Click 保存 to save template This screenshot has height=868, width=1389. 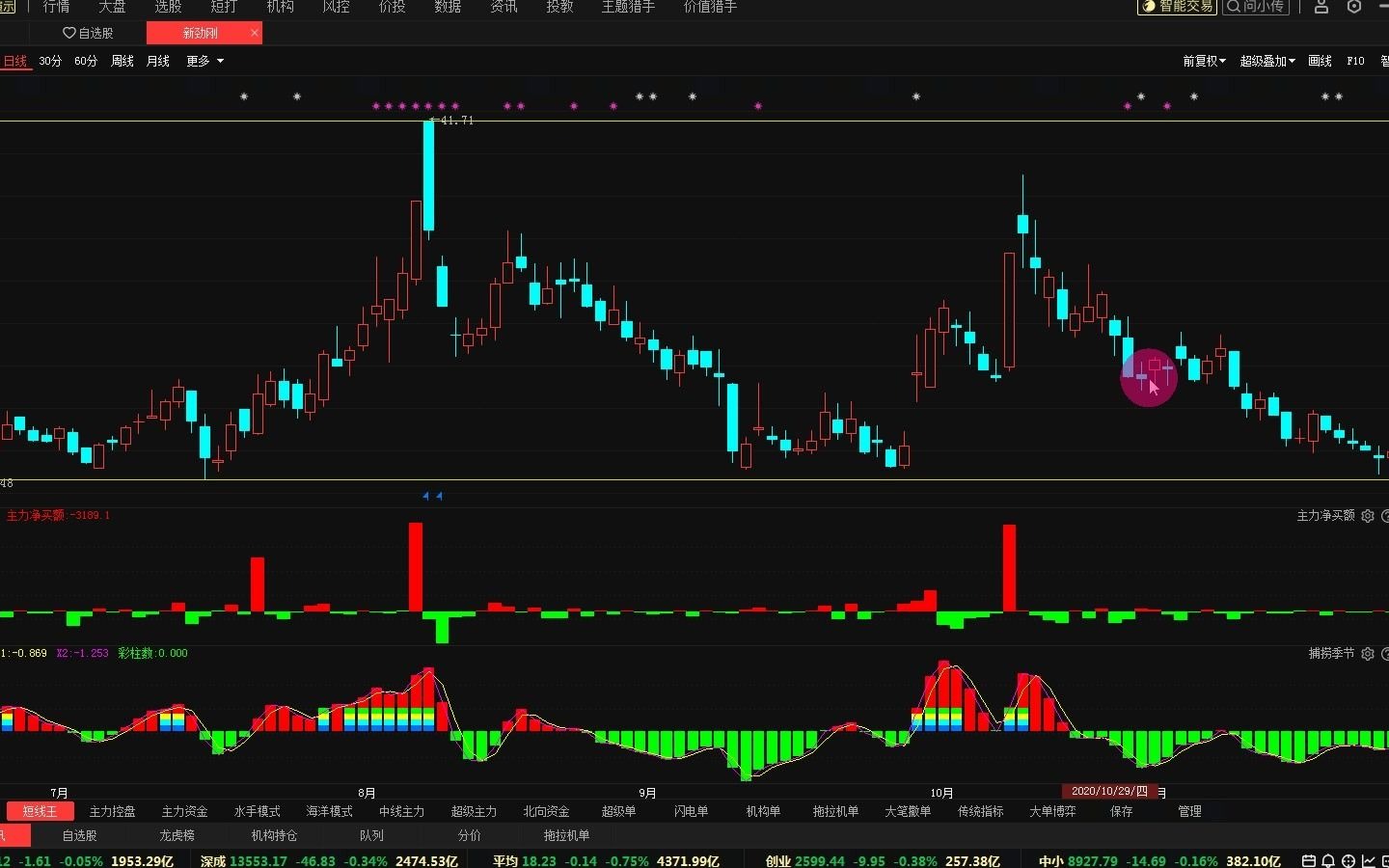click(1121, 811)
